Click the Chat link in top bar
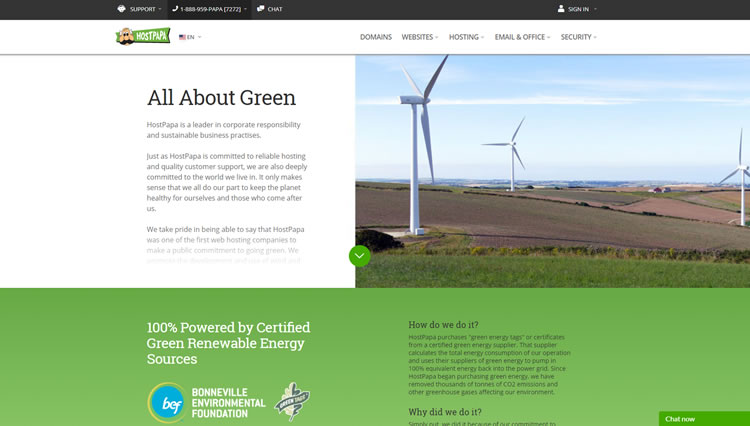This screenshot has height=426, width=750. (275, 9)
